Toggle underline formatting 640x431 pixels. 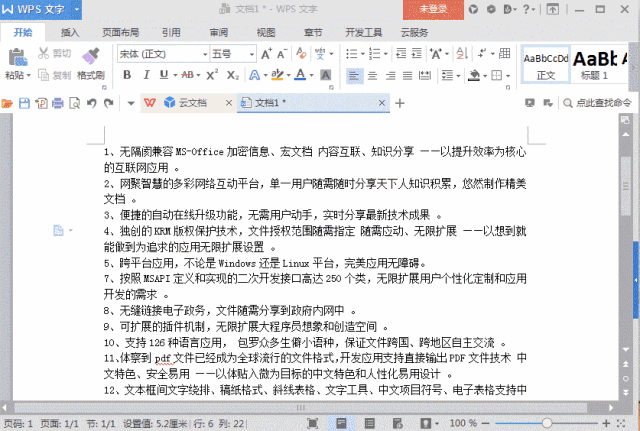(164, 75)
